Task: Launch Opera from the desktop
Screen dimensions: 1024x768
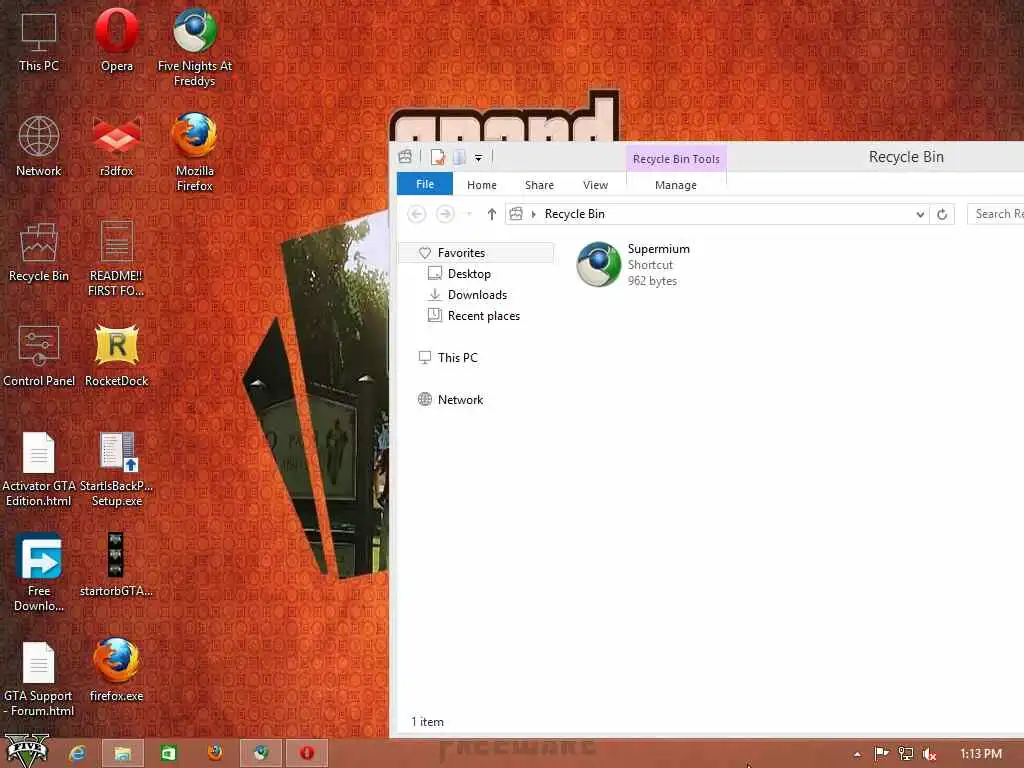Action: click(117, 42)
